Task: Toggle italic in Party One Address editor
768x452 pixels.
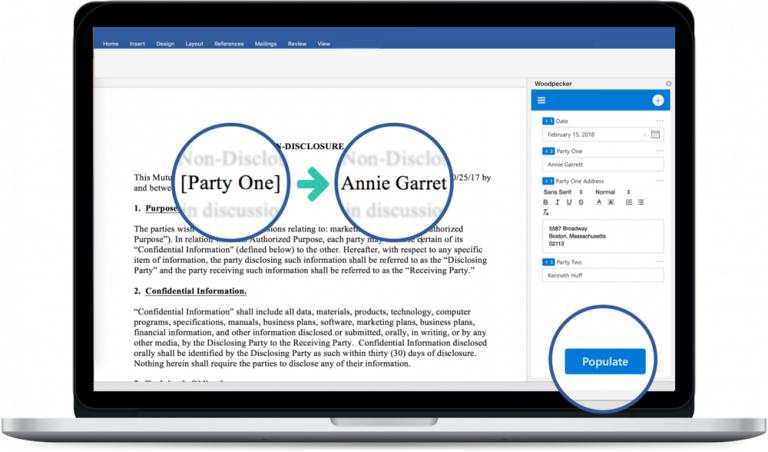Action: tap(557, 202)
